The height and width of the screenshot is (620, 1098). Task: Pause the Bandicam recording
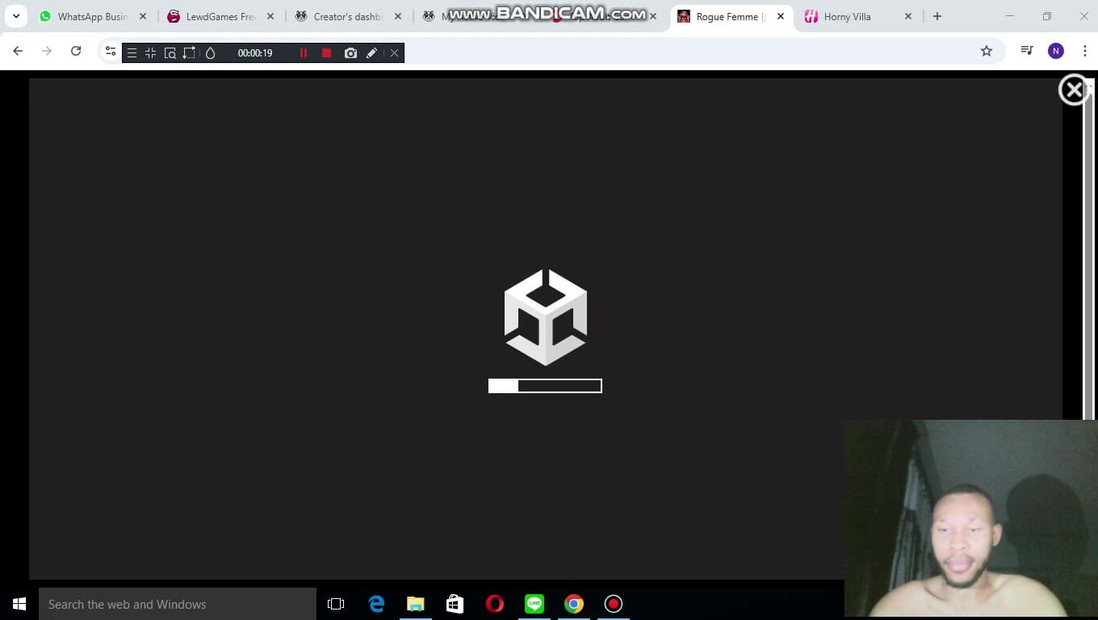[303, 53]
